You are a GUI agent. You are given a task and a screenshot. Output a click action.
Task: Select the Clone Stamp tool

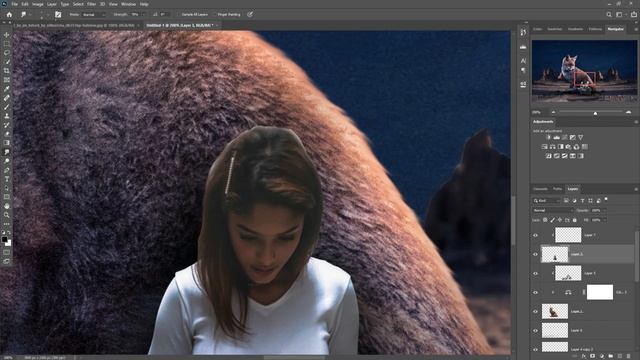click(7, 116)
